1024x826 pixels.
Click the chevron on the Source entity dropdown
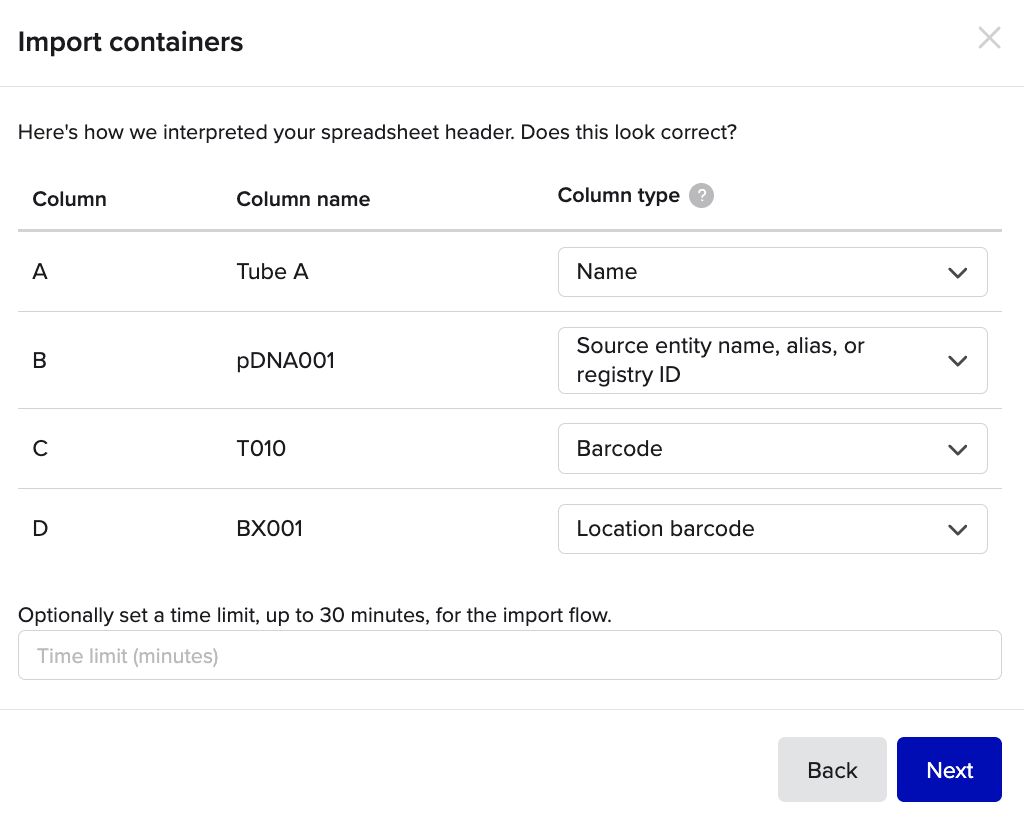tap(957, 360)
